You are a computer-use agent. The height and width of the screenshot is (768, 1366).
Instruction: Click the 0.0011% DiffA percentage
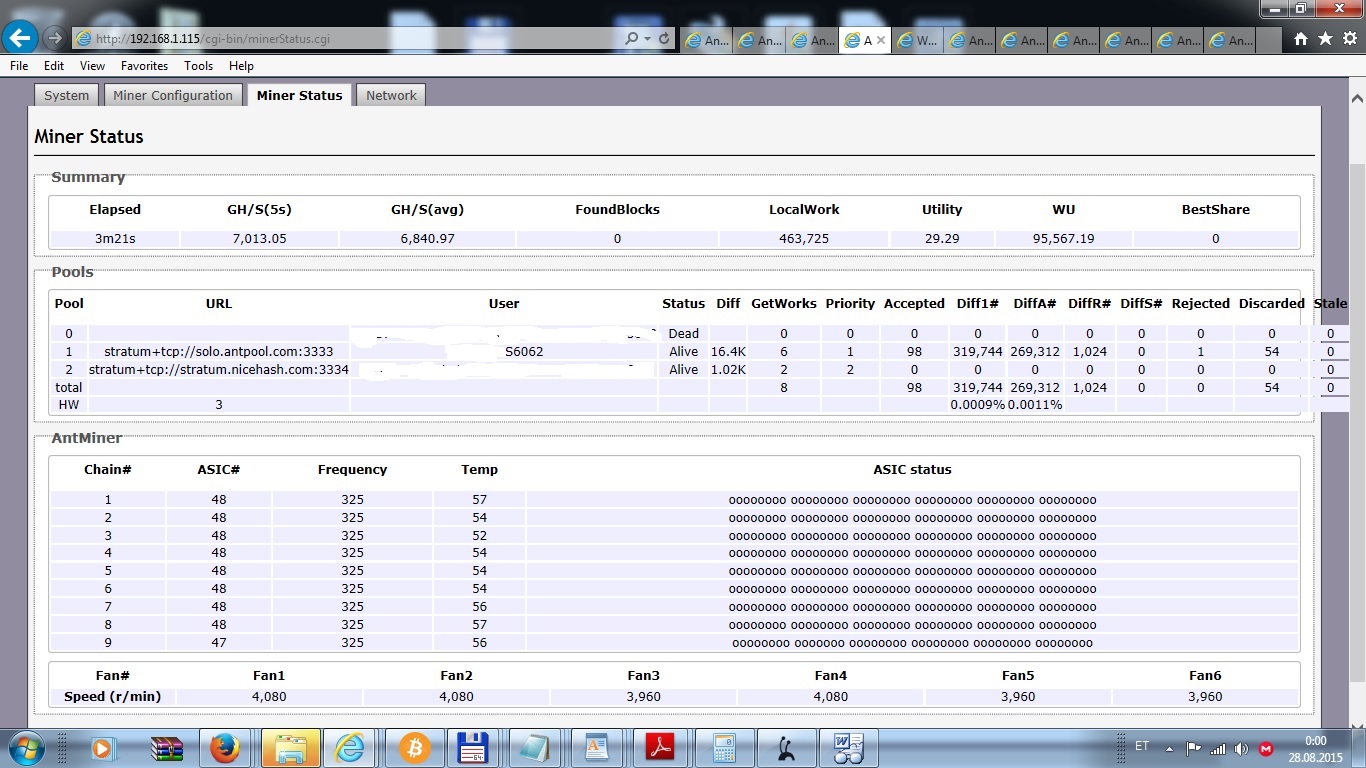click(x=1035, y=405)
